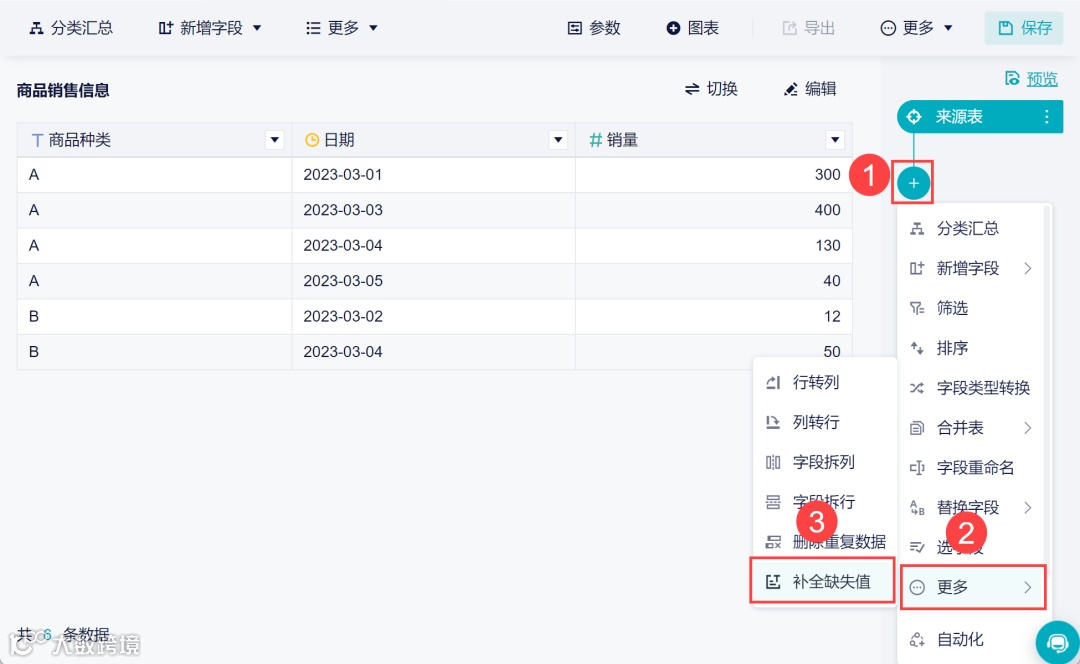Click the plus add-step button under 来源表
Image resolution: width=1080 pixels, height=664 pixels.
pyautogui.click(x=913, y=183)
